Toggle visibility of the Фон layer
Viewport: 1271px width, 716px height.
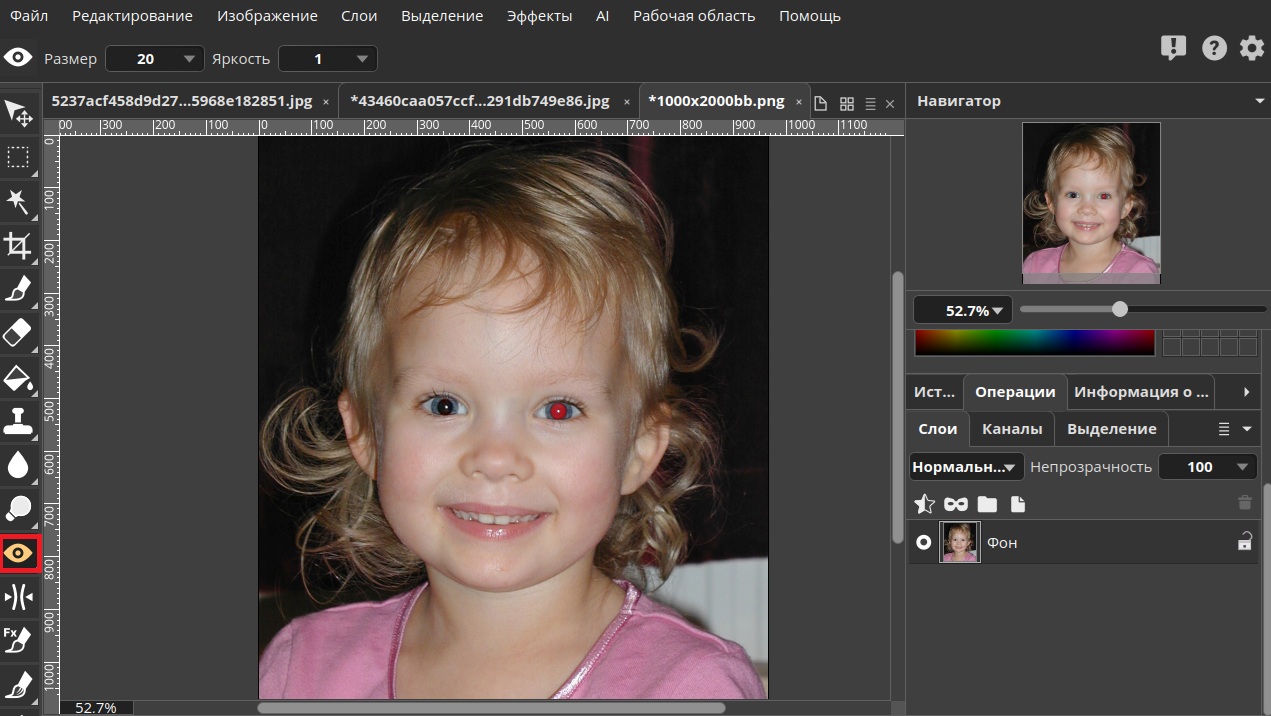pos(924,542)
